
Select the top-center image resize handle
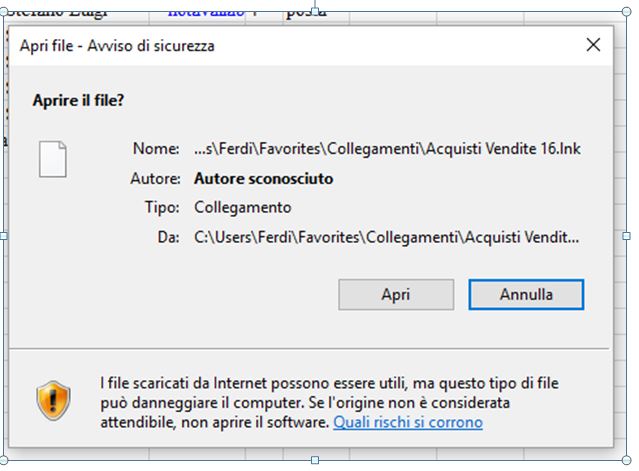(315, 11)
